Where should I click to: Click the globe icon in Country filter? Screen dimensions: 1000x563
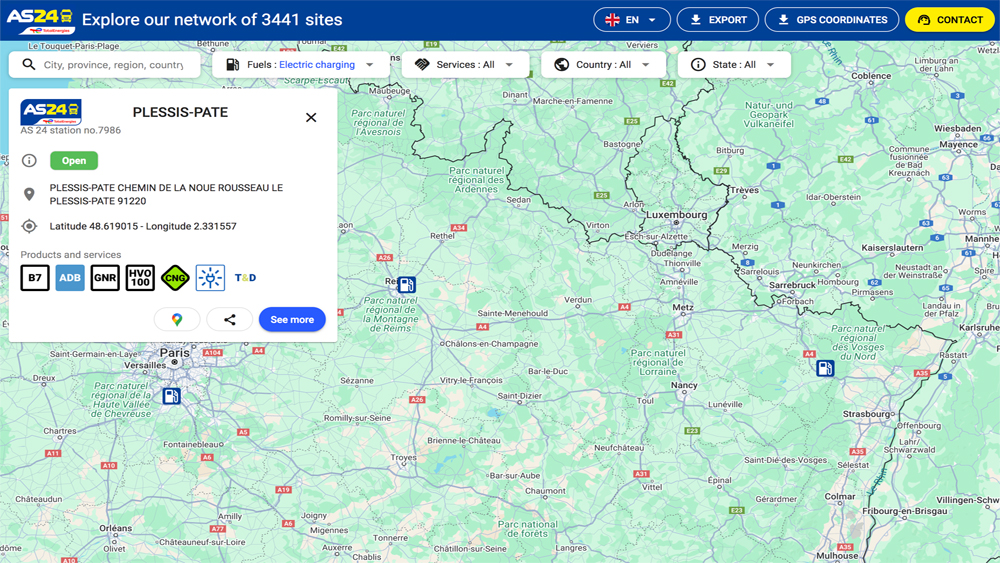(x=562, y=64)
